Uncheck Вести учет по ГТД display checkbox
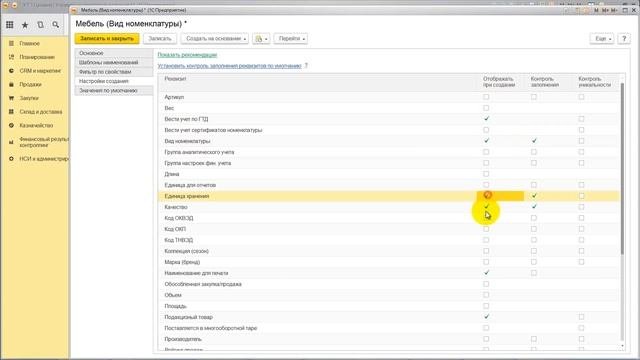 point(486,119)
